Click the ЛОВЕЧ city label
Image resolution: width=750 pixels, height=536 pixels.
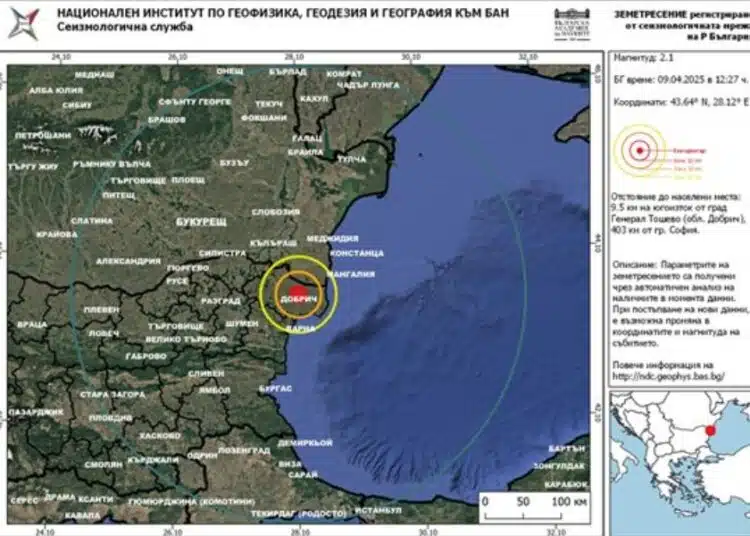pos(104,333)
